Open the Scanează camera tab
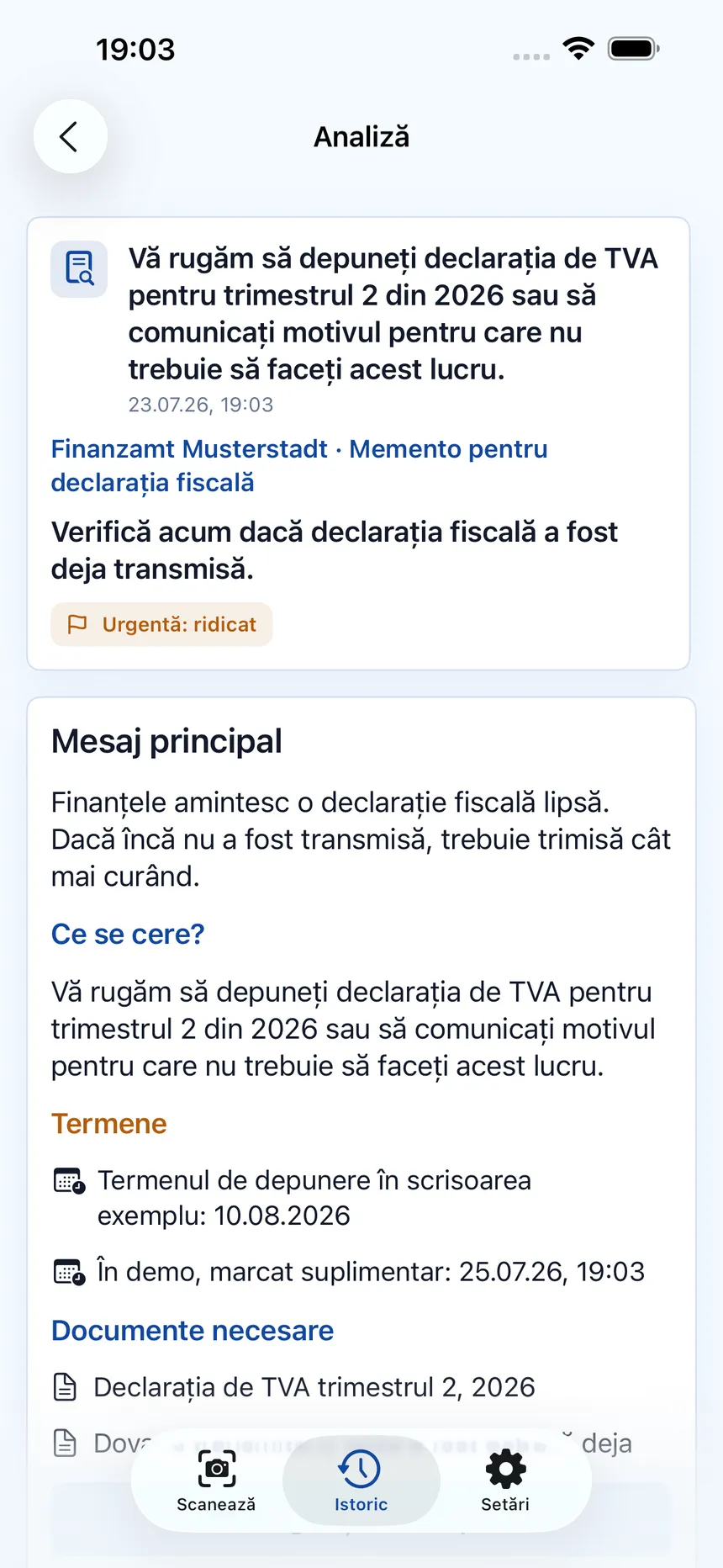Image resolution: width=723 pixels, height=1568 pixels. [x=216, y=1481]
